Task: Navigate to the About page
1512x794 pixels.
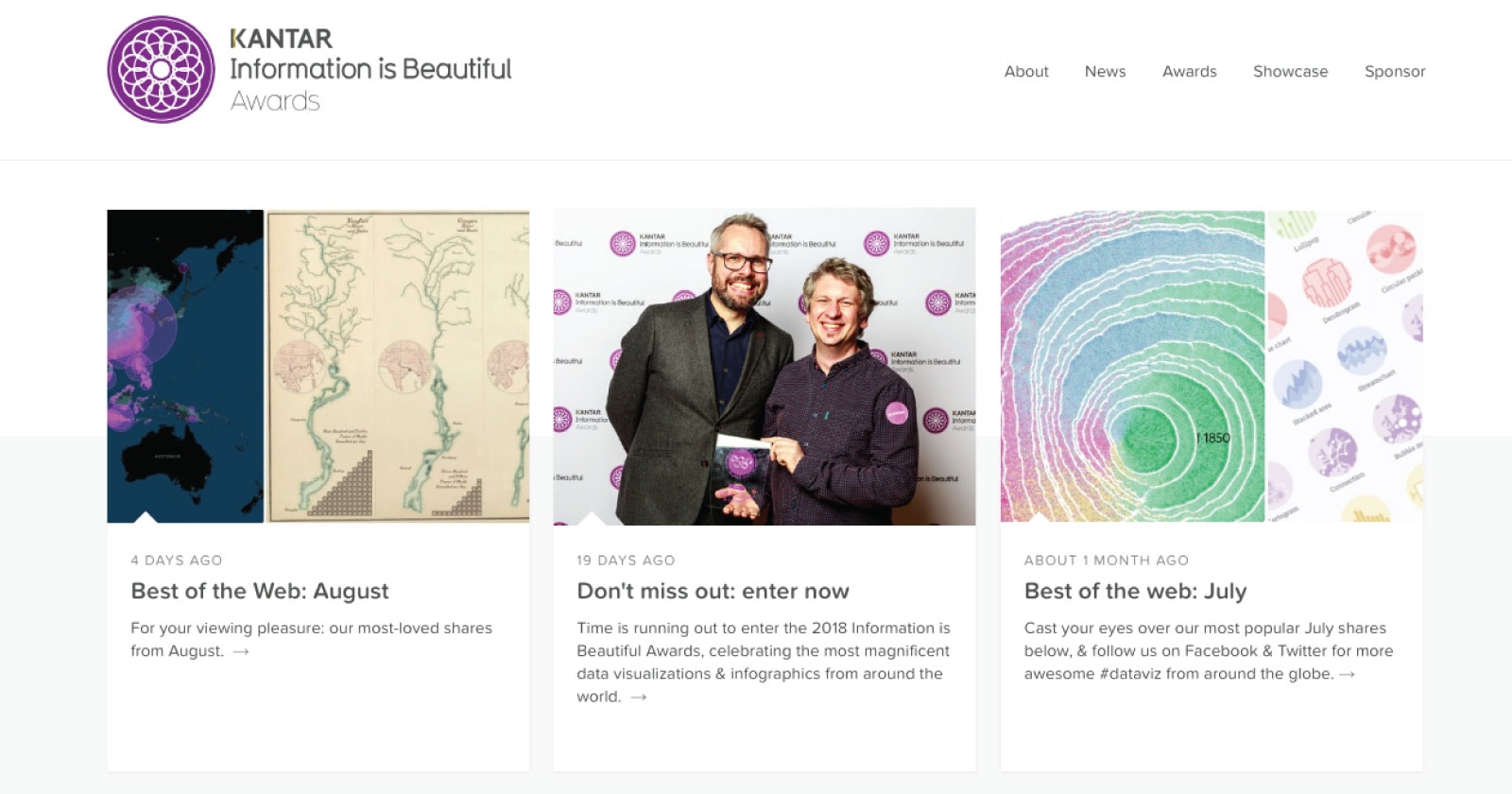Action: 1027,71
